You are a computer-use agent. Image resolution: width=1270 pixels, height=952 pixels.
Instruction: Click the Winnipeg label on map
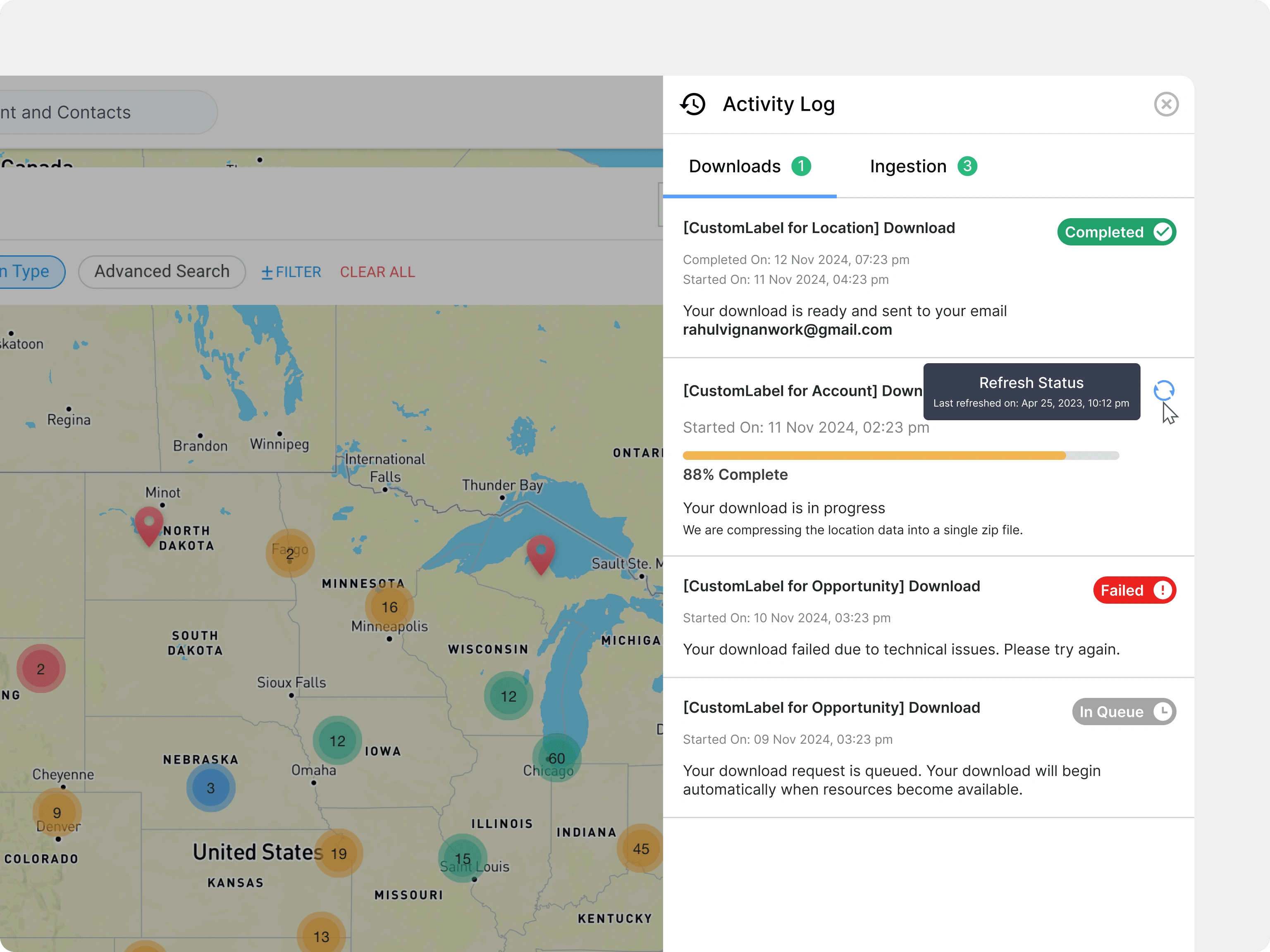point(279,444)
